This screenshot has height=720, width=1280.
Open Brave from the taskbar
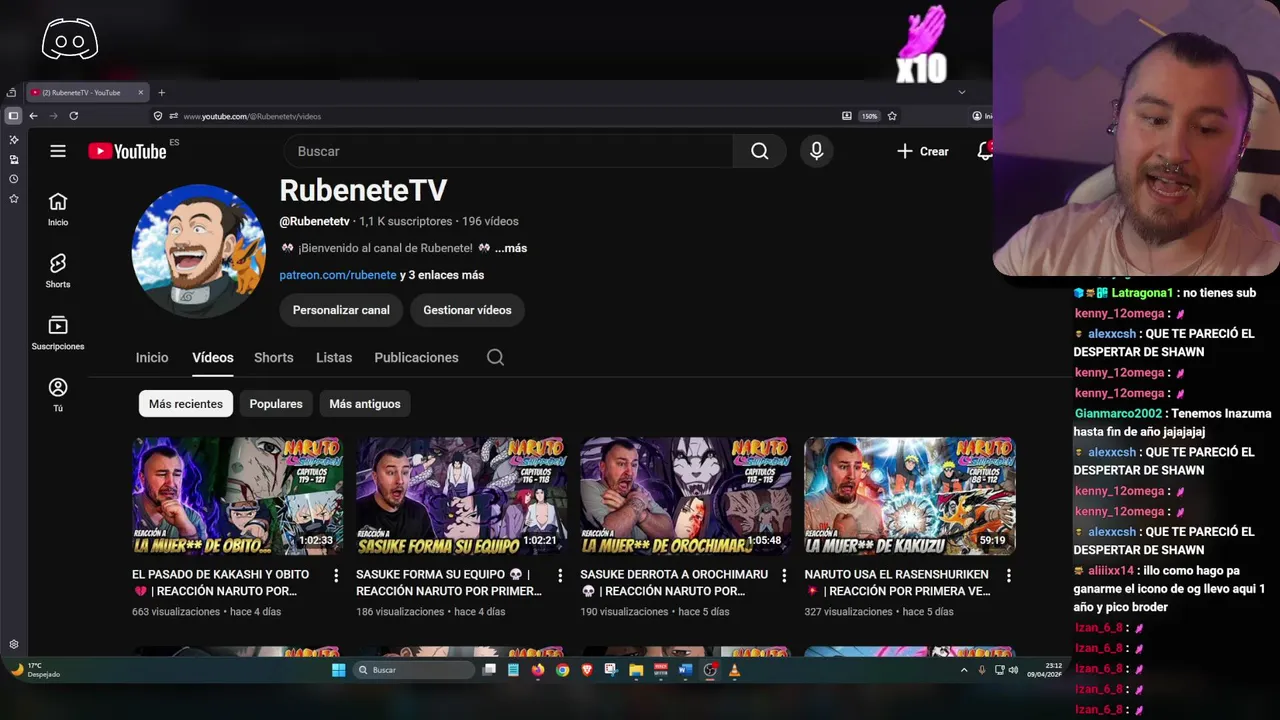[x=587, y=670]
